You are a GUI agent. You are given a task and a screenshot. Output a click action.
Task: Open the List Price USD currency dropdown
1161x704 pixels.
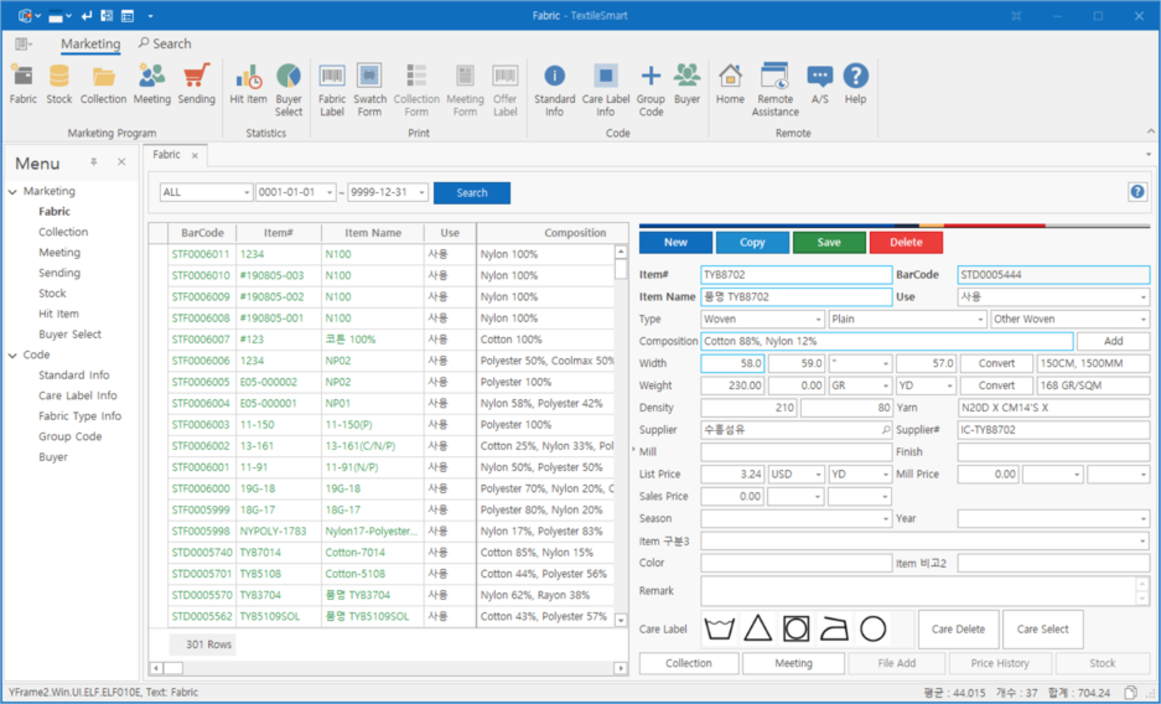[x=817, y=475]
